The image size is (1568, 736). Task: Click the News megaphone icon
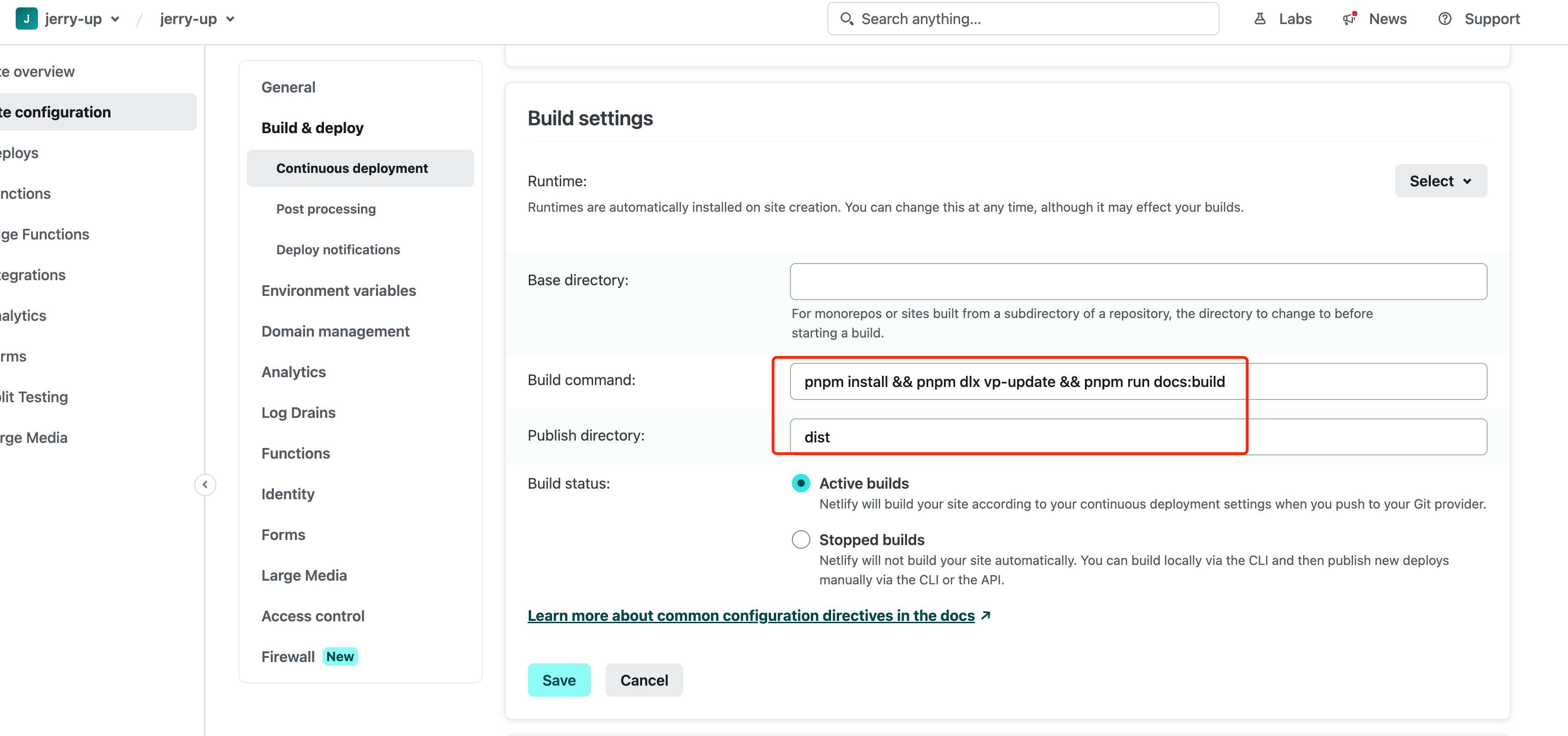1349,19
